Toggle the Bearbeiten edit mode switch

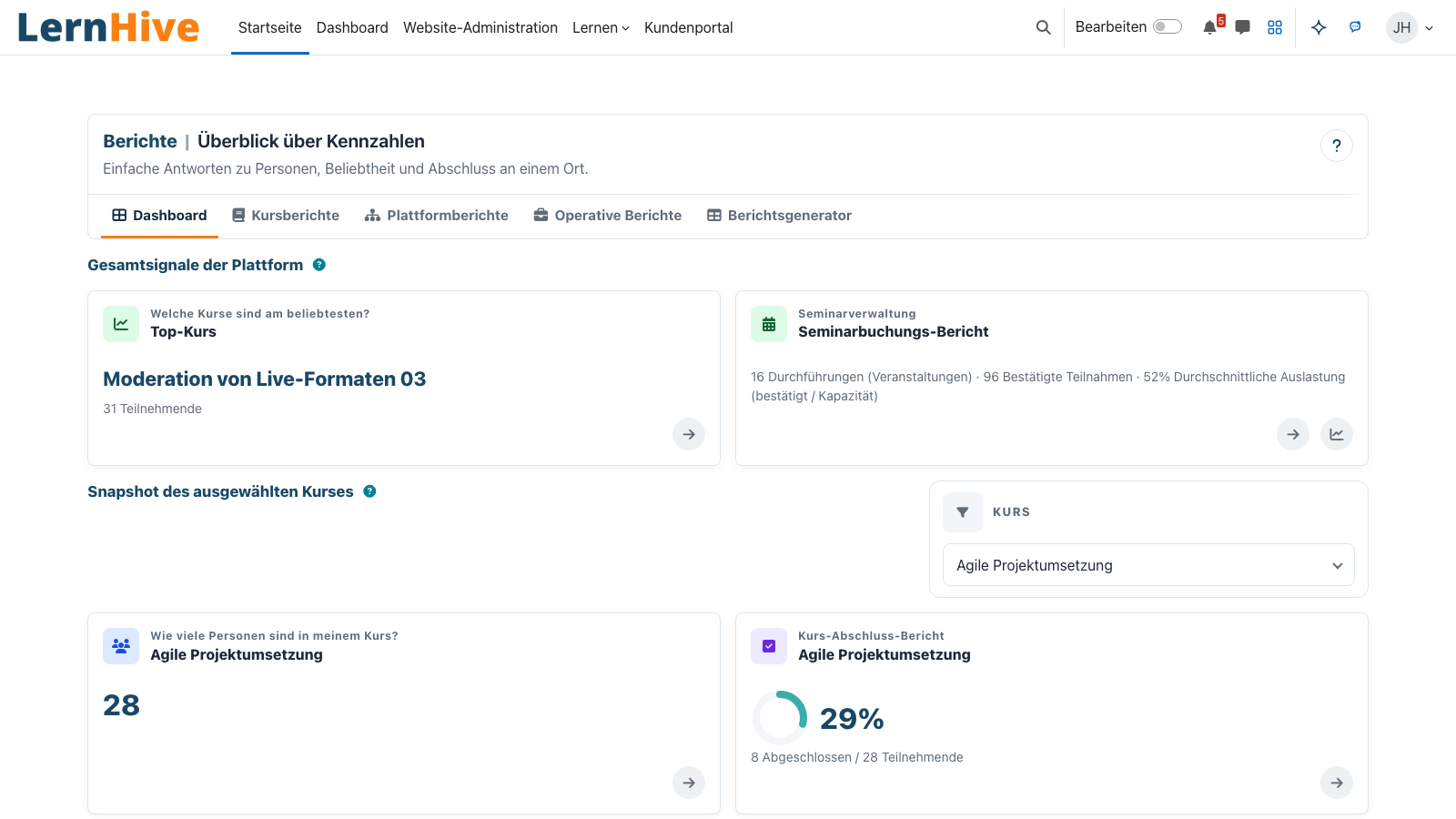[x=1168, y=26]
